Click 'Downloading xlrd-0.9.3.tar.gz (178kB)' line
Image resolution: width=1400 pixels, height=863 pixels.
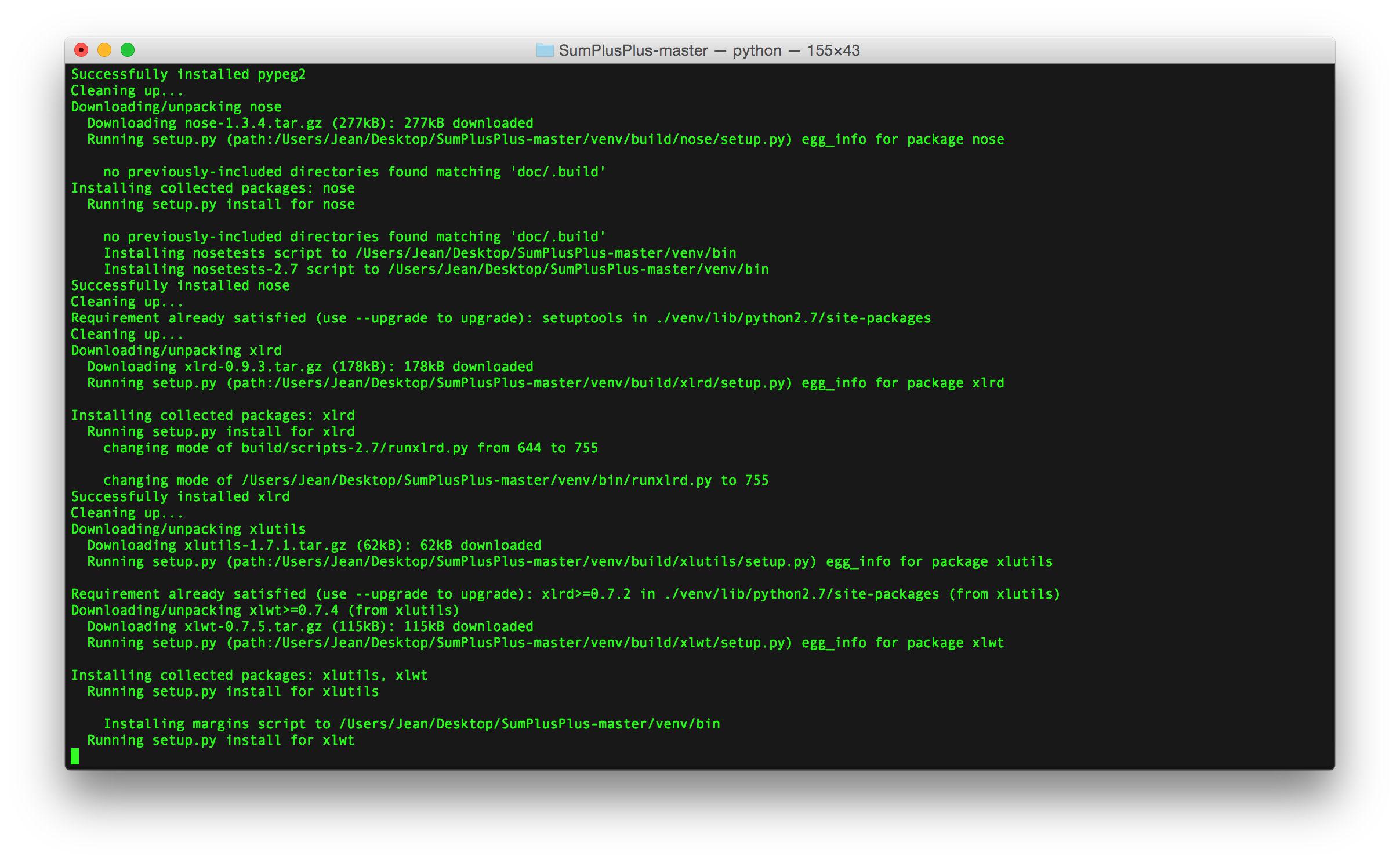tap(310, 367)
